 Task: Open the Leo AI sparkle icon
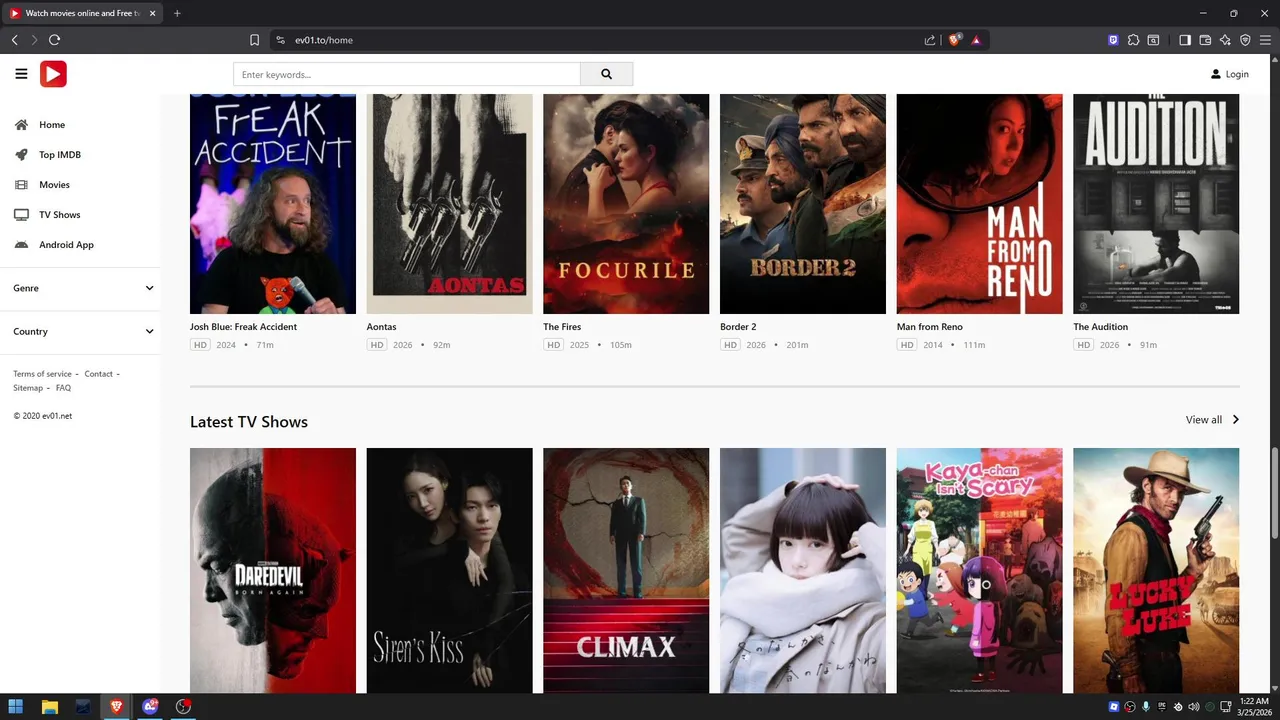tap(1225, 40)
